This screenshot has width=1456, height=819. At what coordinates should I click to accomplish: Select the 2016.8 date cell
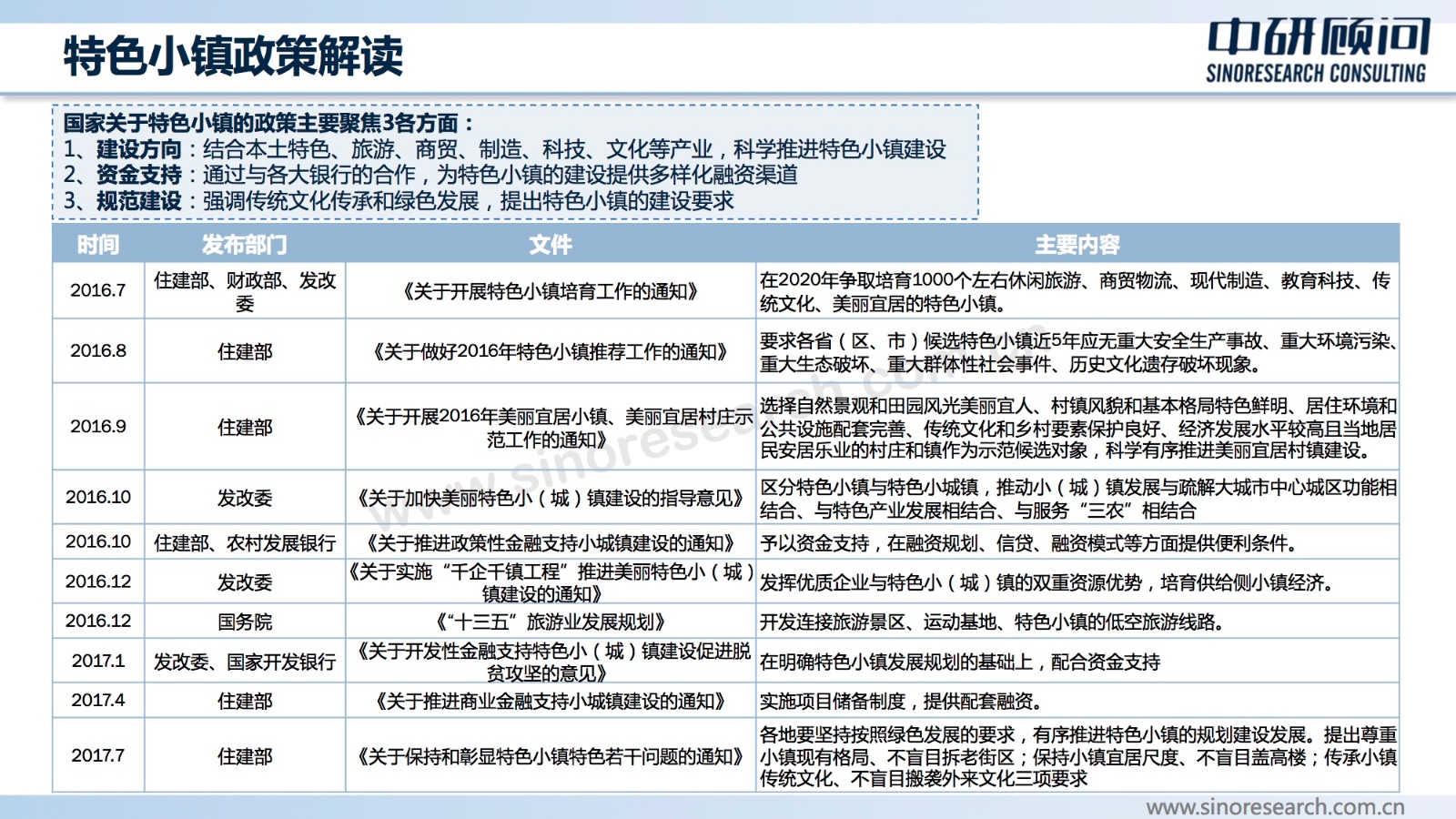point(98,350)
